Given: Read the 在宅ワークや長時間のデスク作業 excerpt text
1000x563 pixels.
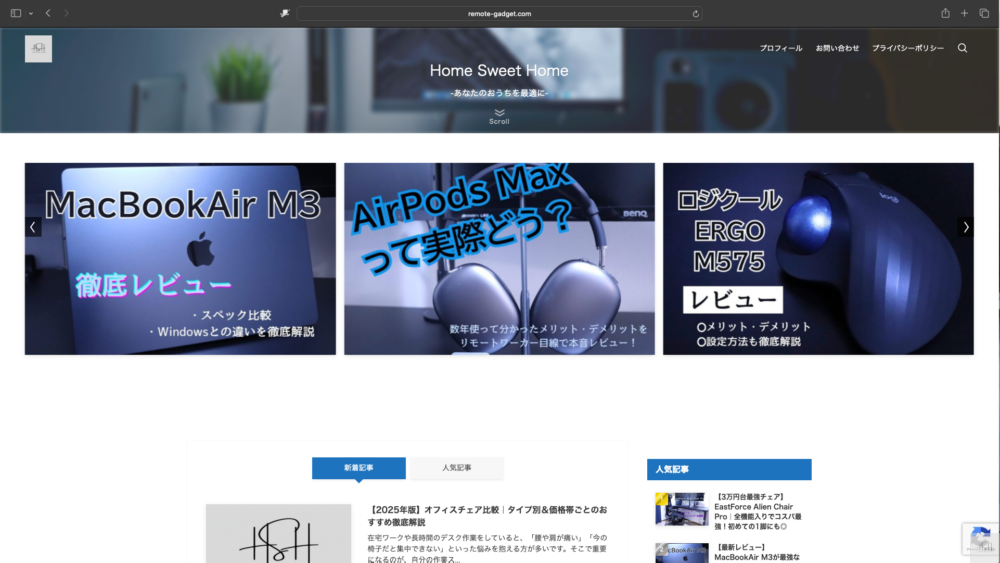Looking at the screenshot, I should [x=487, y=548].
